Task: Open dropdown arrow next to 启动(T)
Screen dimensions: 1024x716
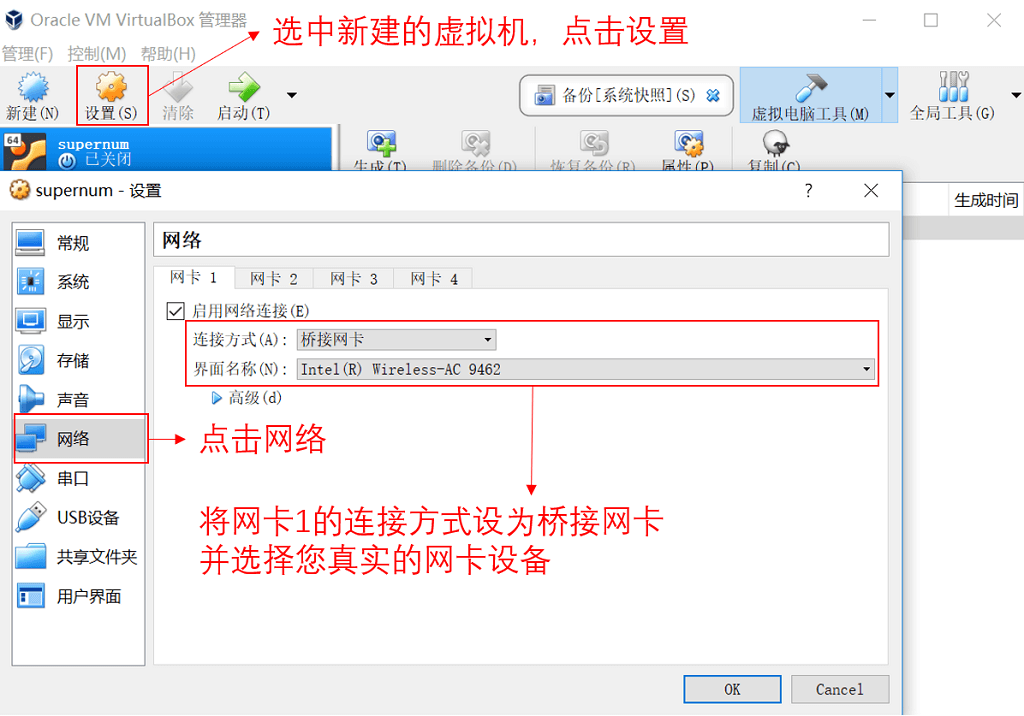Action: 292,95
